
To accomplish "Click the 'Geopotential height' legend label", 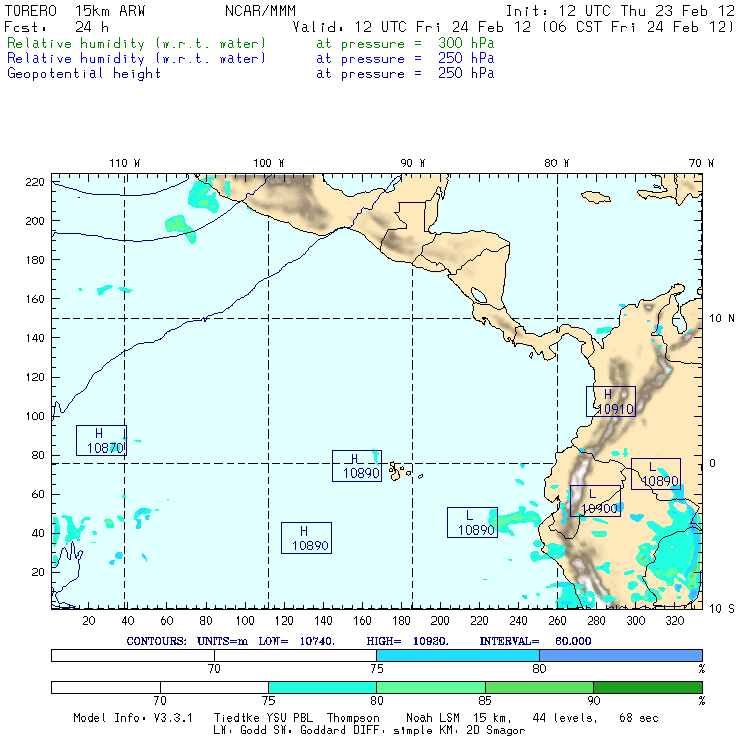I will 84,74.
